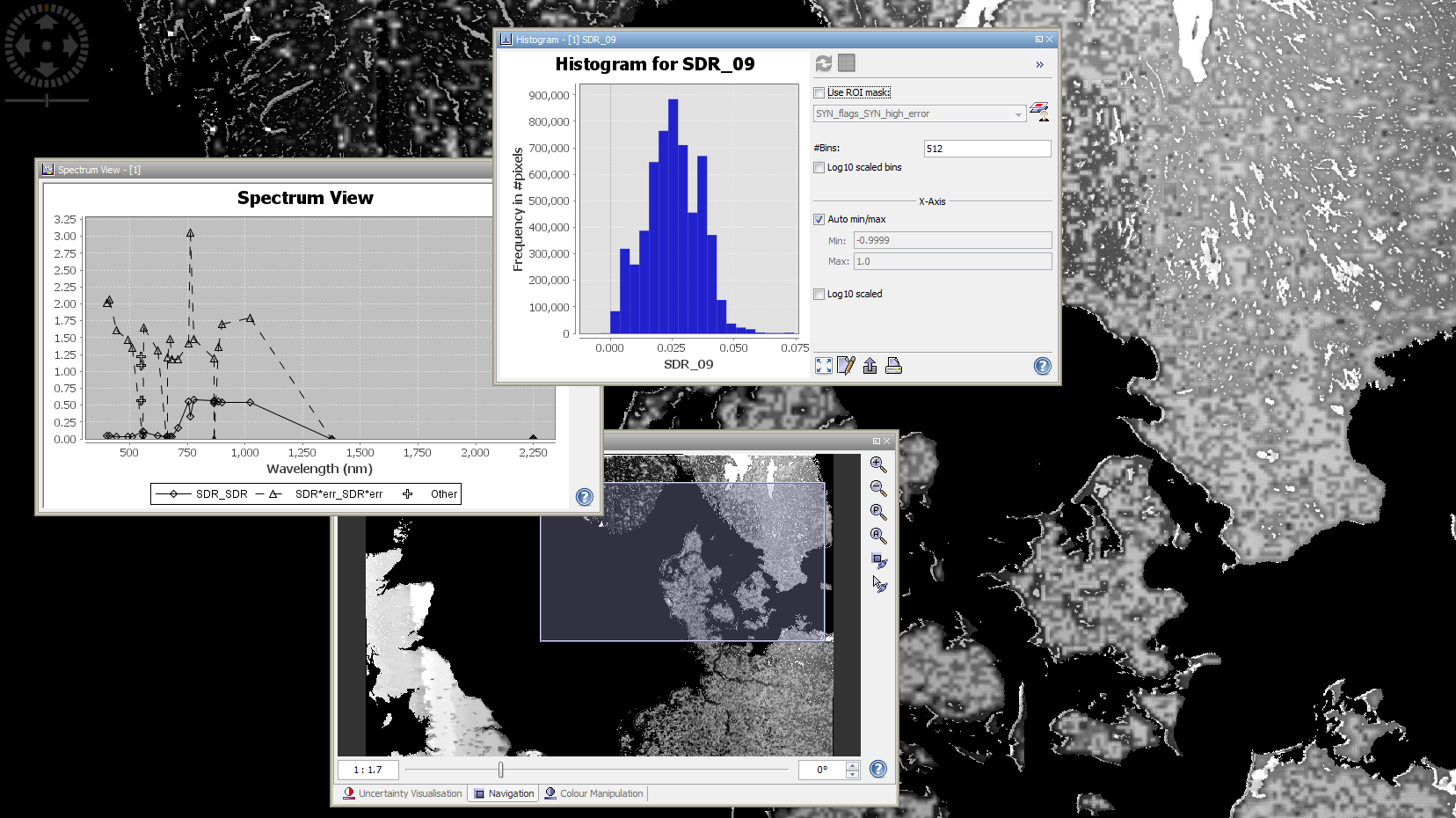Click the #Bins input field

click(x=986, y=149)
